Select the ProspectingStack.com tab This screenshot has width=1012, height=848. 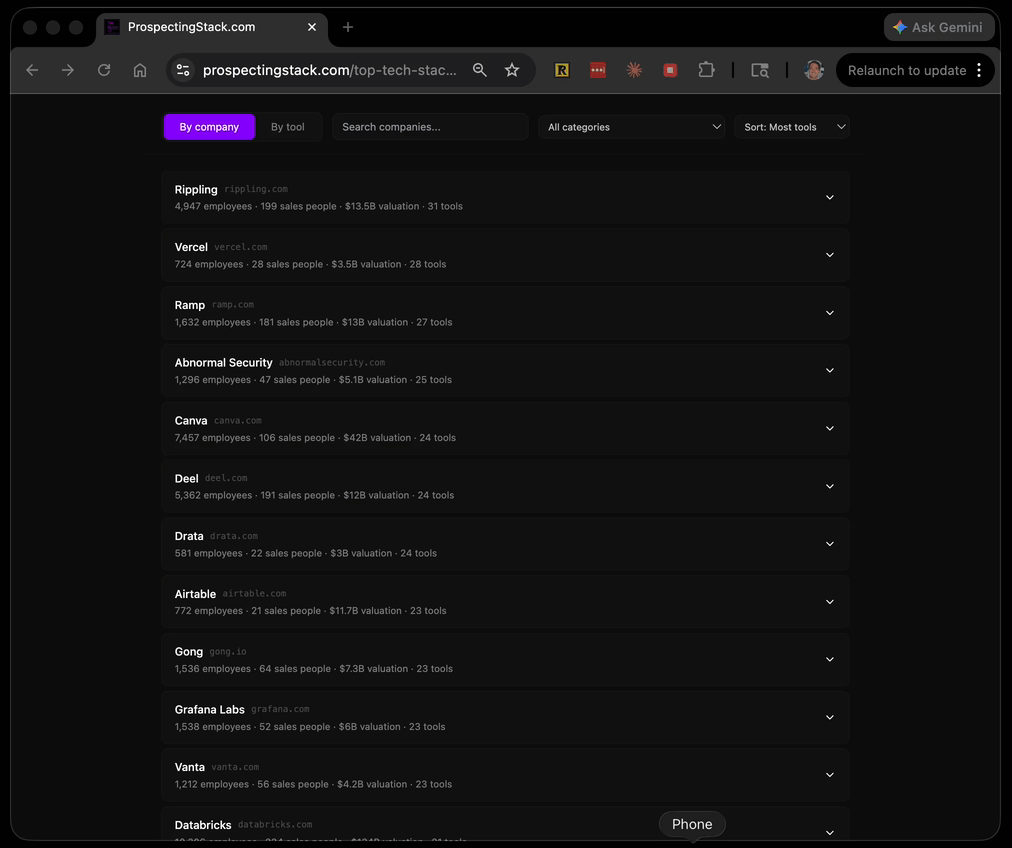212,27
